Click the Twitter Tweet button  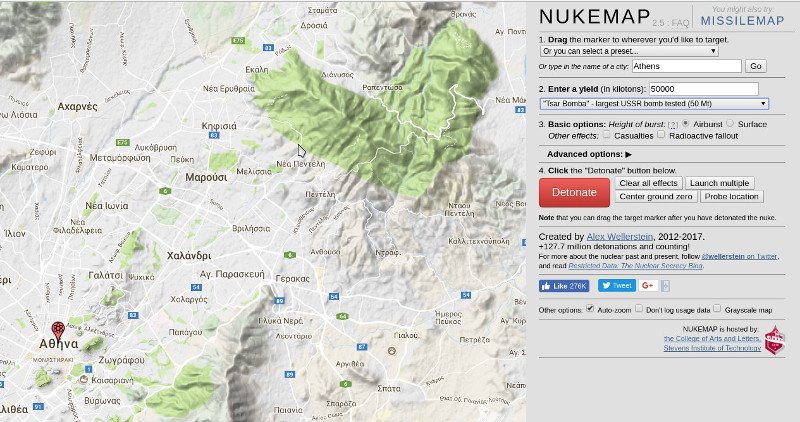tap(617, 285)
